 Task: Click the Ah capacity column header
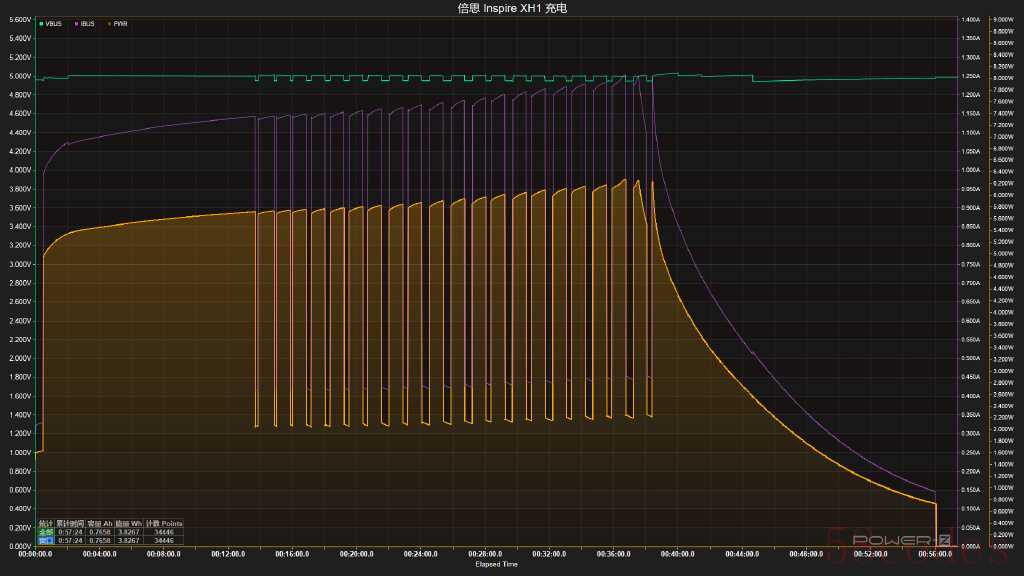99,524
